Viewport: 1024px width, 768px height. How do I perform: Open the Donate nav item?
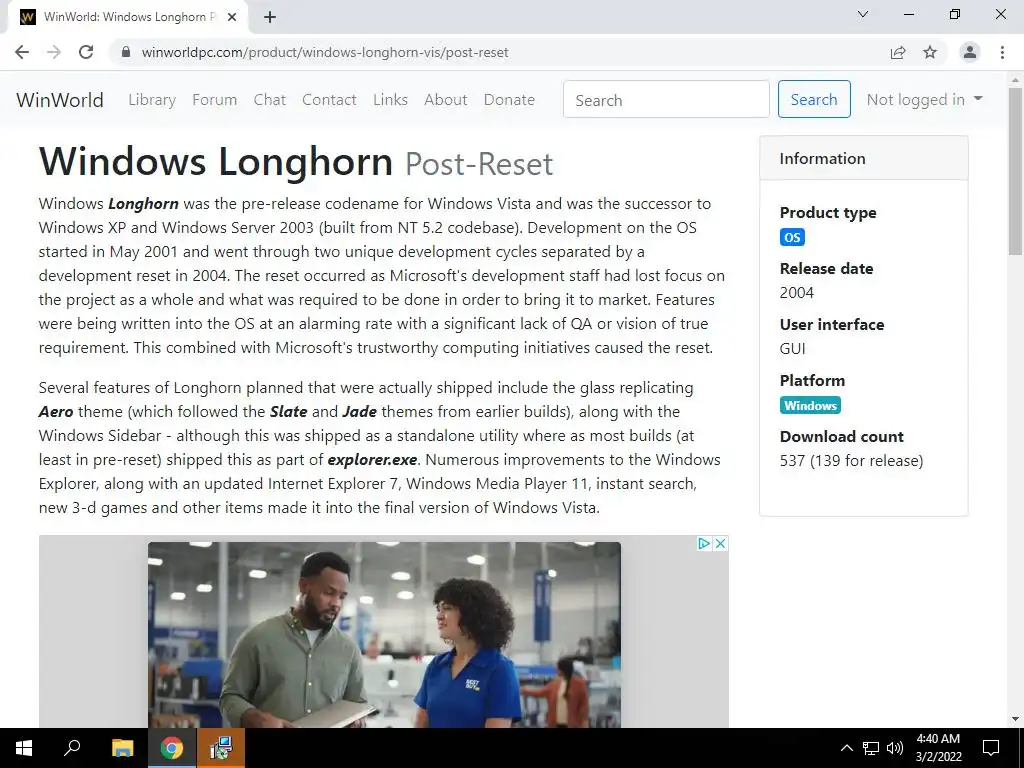tap(509, 100)
